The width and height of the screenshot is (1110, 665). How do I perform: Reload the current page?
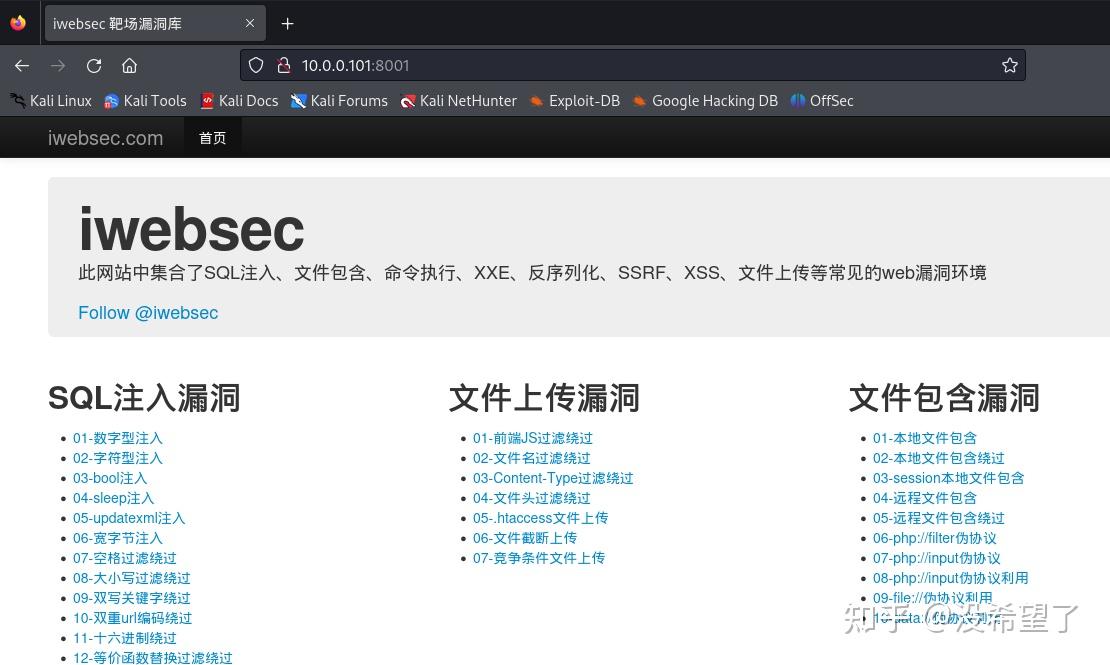click(94, 65)
